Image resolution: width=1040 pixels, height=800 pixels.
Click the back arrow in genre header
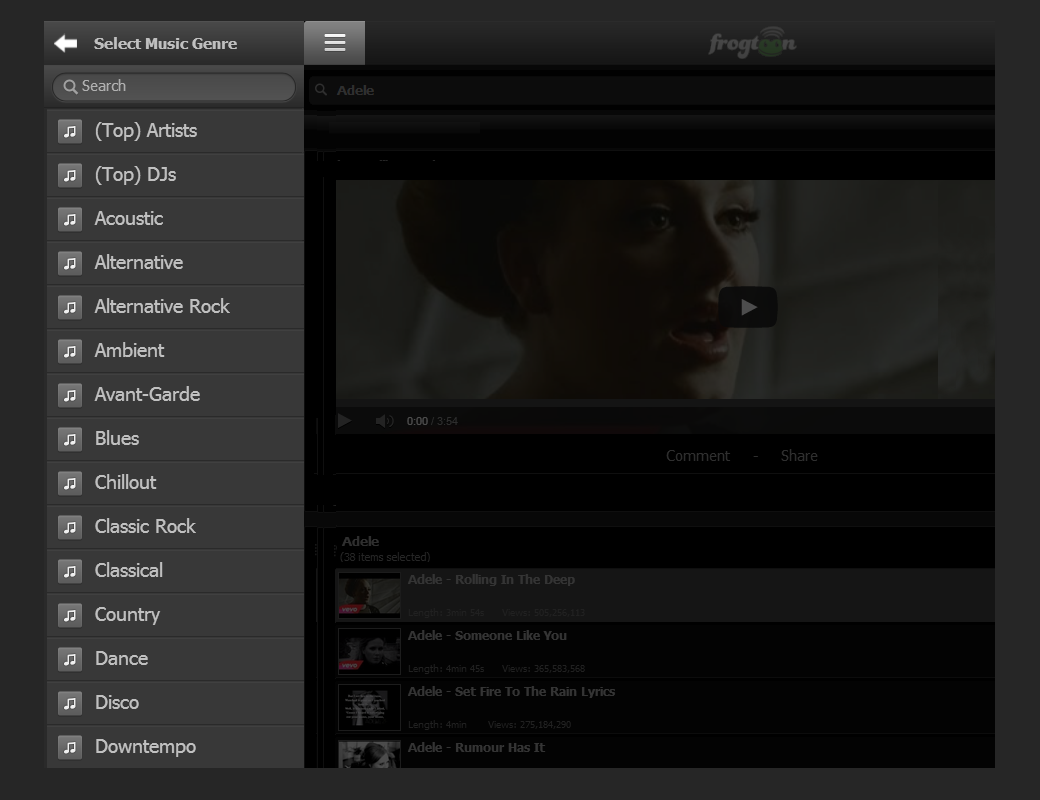[66, 43]
